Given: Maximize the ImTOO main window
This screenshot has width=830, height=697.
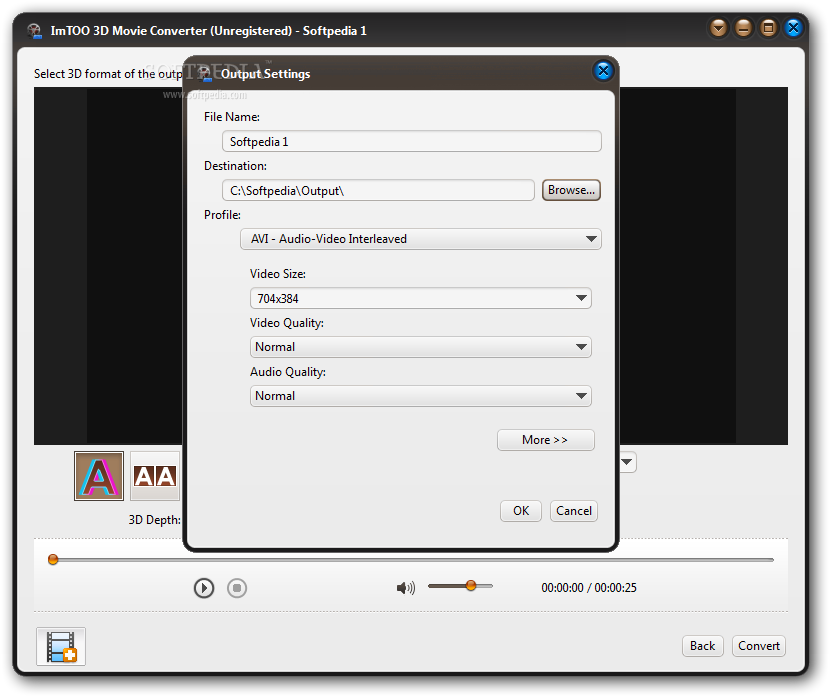Looking at the screenshot, I should point(768,28).
